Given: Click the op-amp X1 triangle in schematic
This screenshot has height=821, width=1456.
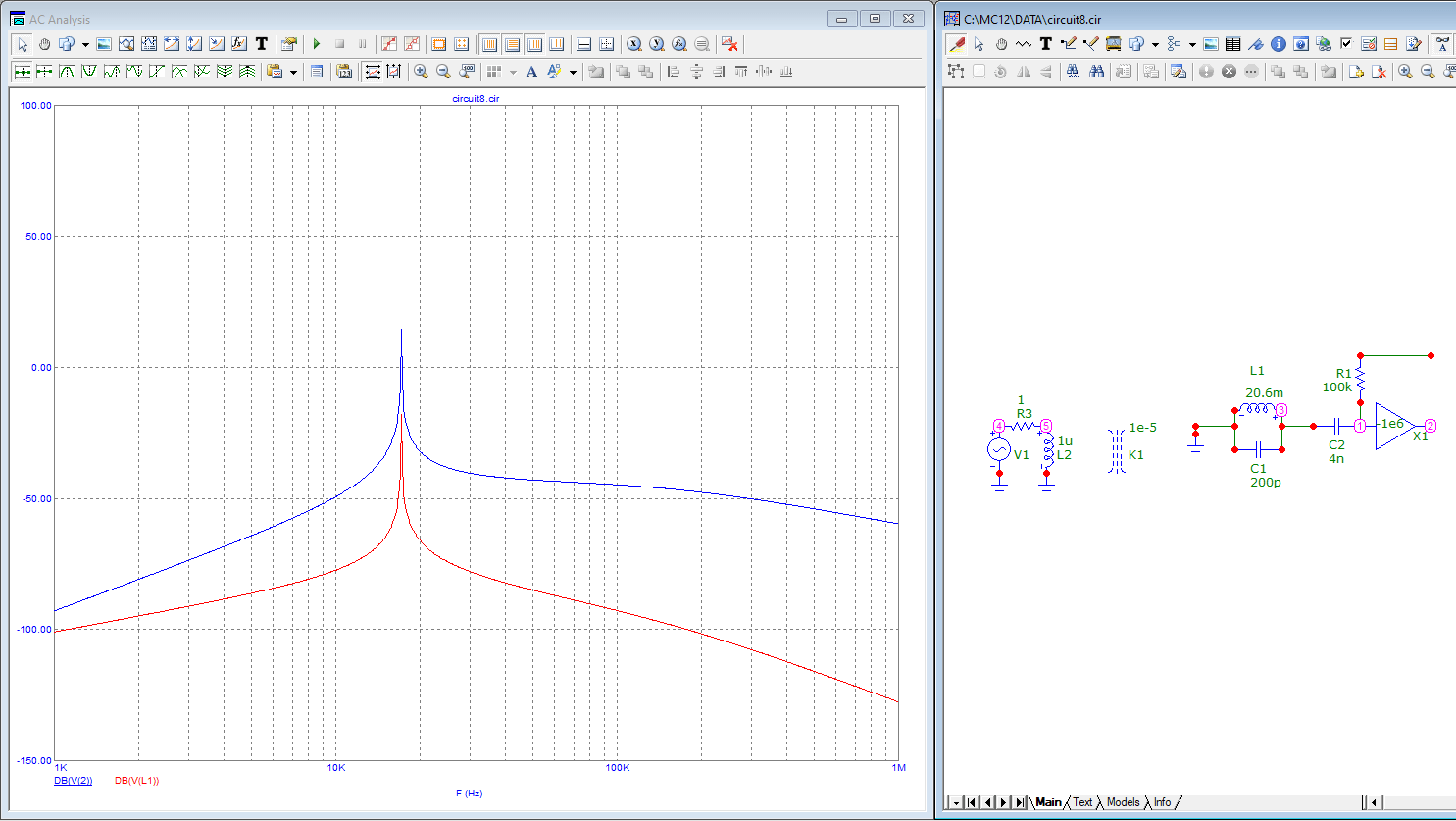Looking at the screenshot, I should tap(1394, 426).
